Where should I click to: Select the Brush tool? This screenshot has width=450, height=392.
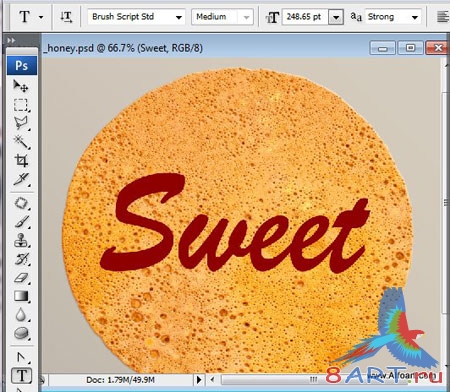pos(22,222)
